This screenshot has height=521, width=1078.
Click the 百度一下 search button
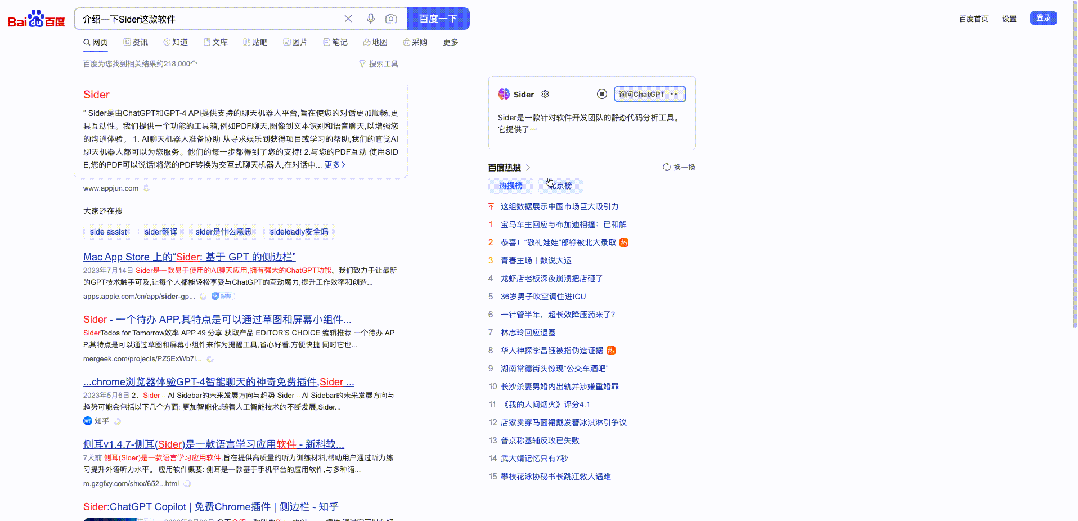point(439,19)
